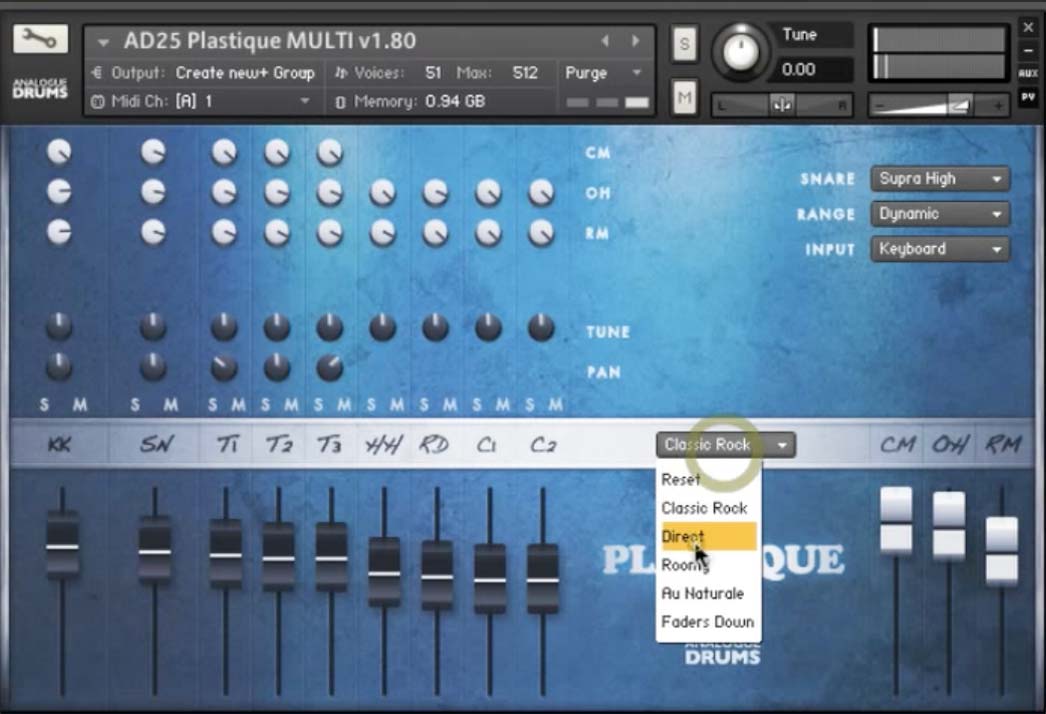Click the HH channel label
Screen dimensions: 1046x714
pyautogui.click(x=384, y=444)
